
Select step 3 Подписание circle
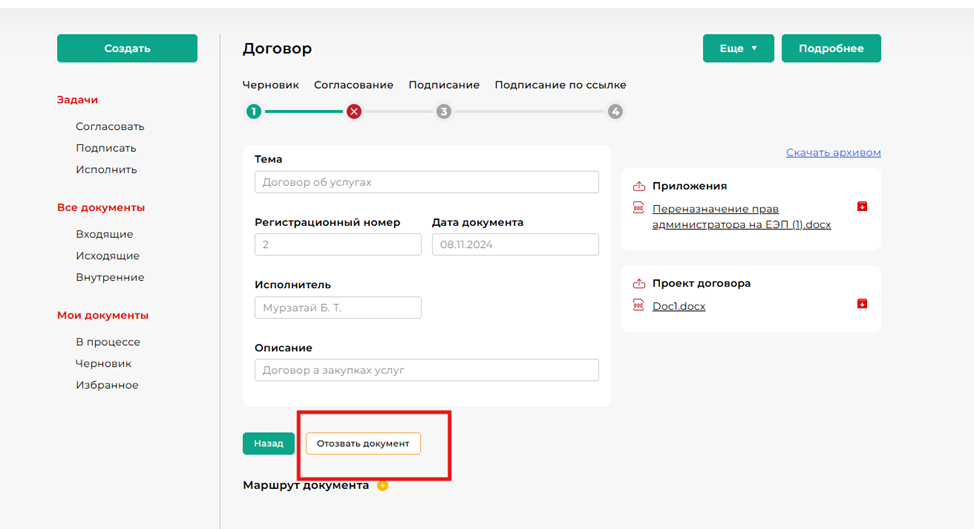(x=444, y=112)
